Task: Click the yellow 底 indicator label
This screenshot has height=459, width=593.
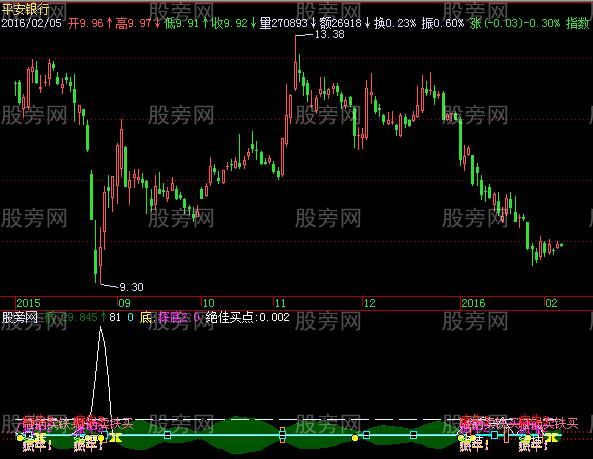Action: [x=146, y=317]
